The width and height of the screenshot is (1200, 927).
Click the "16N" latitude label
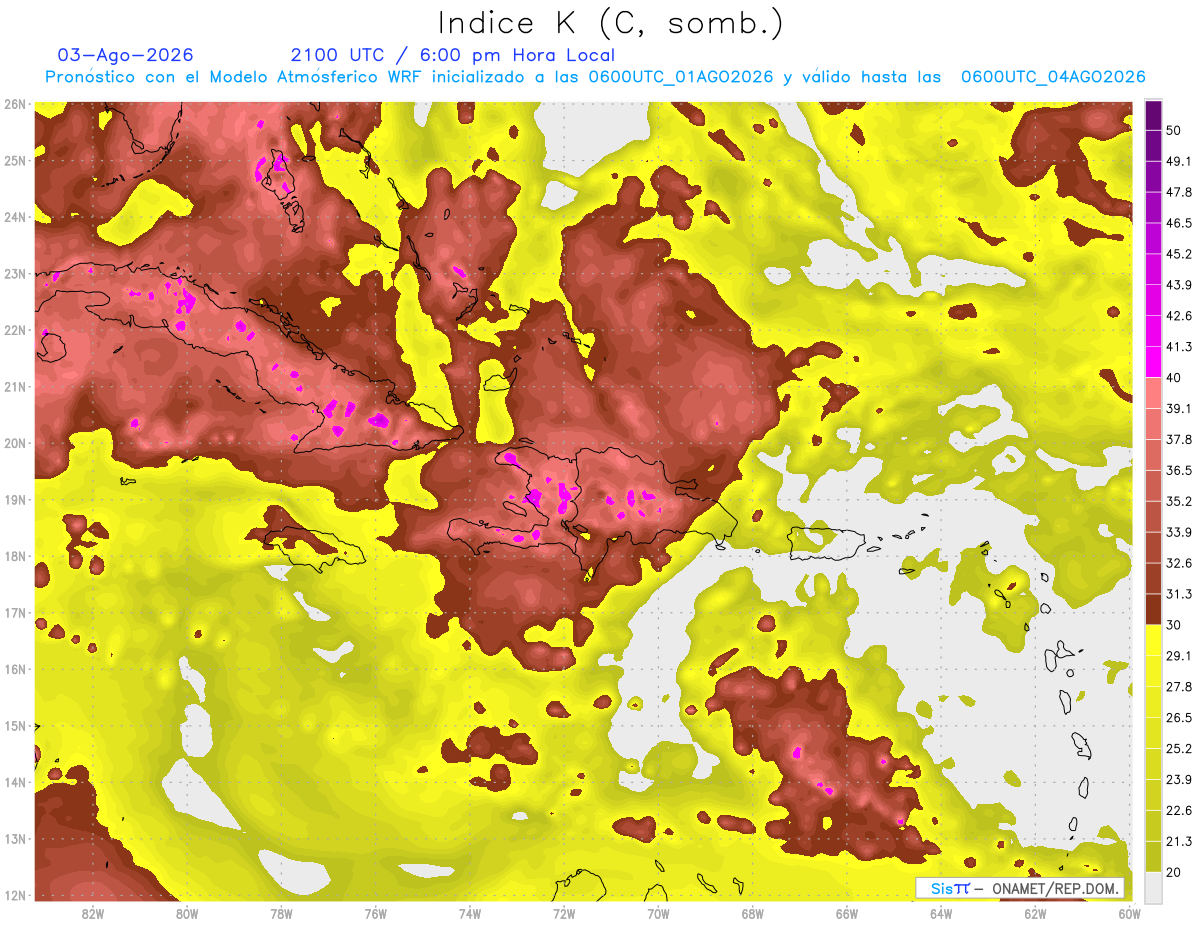click(14, 669)
